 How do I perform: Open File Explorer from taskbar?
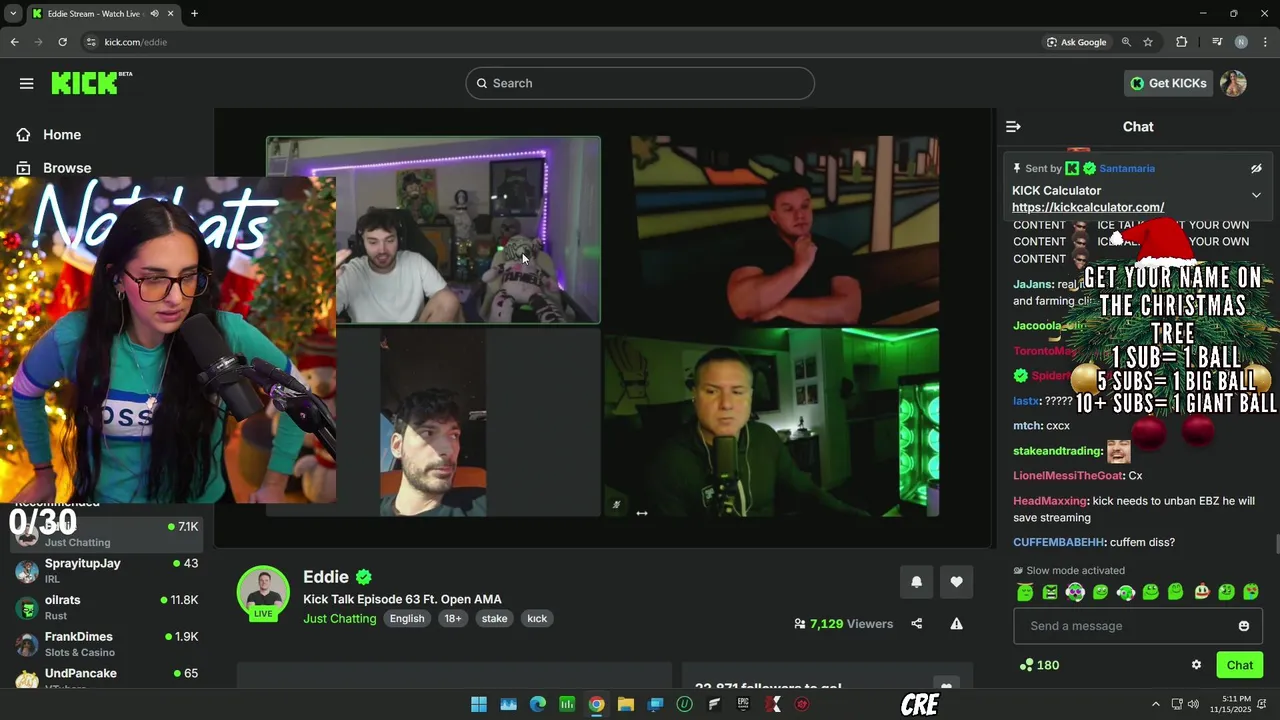625,704
